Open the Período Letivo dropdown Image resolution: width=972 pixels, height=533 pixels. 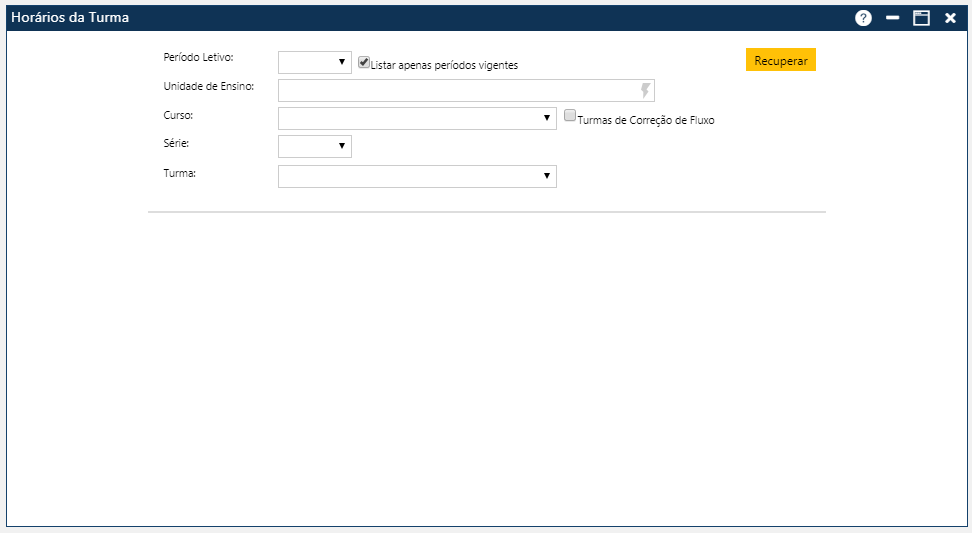coord(315,63)
